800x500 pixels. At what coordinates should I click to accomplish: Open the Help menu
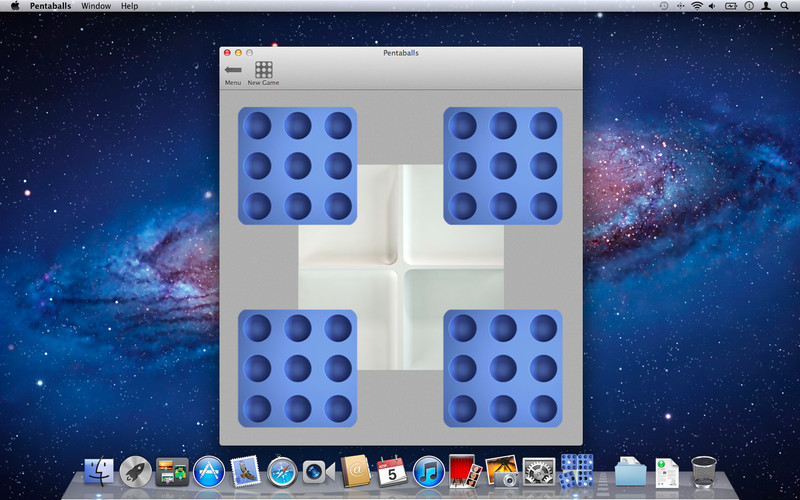pos(130,6)
